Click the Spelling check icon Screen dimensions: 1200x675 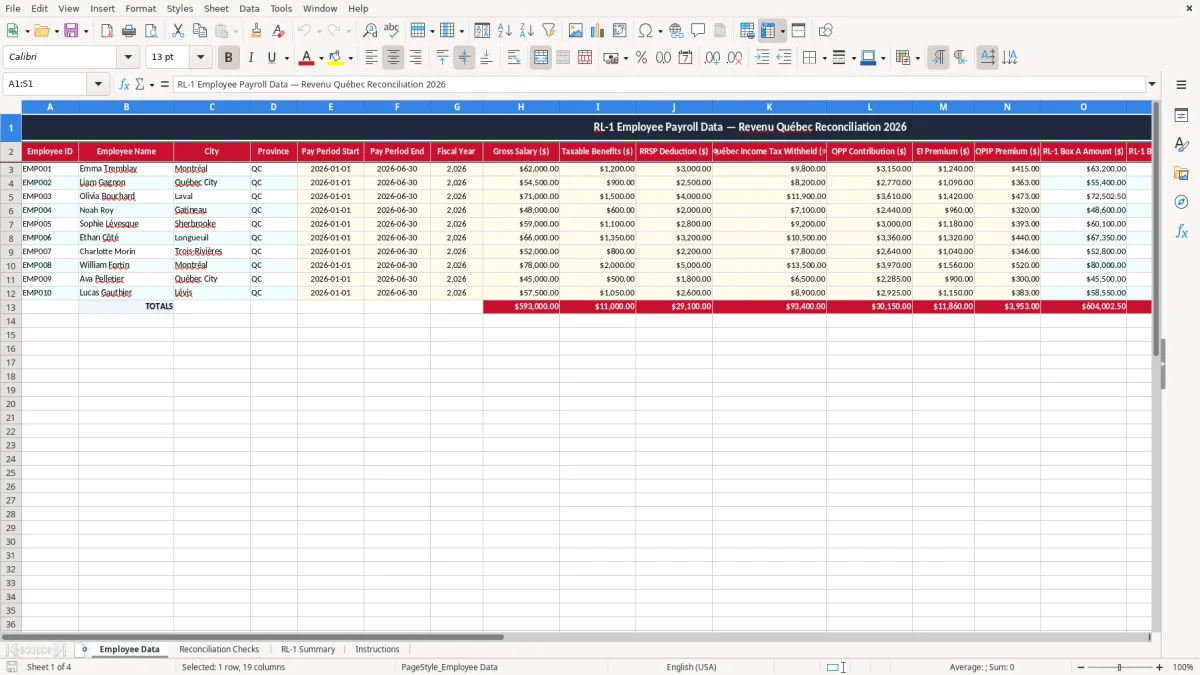(x=392, y=31)
